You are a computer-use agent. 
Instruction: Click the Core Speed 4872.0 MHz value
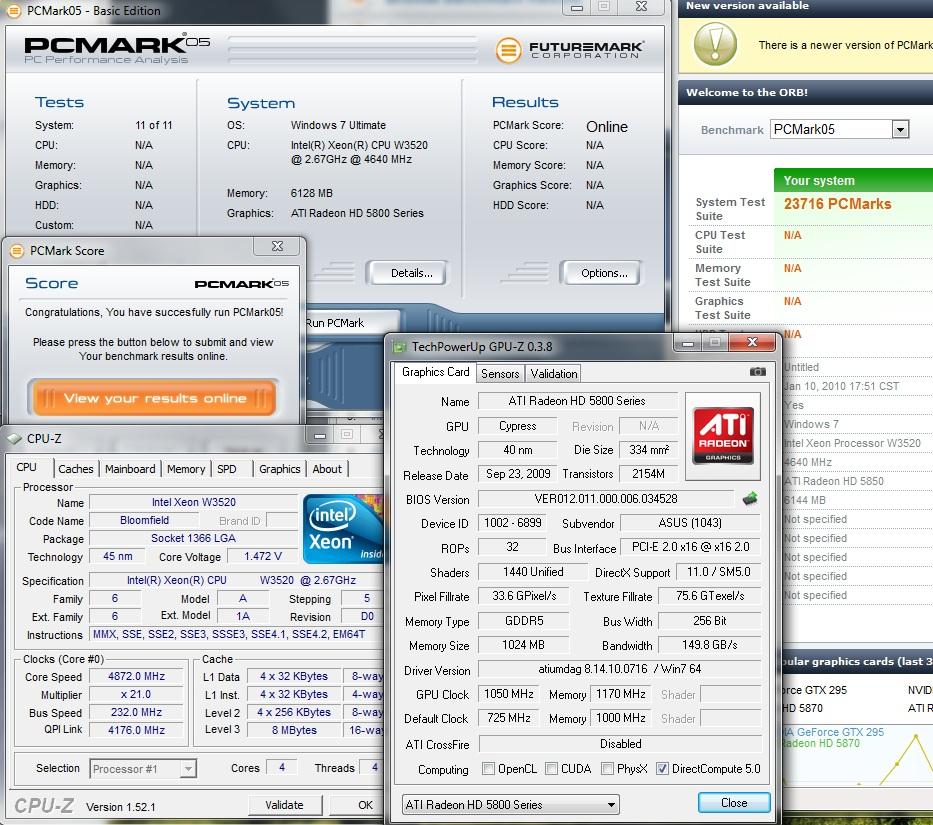coord(136,676)
